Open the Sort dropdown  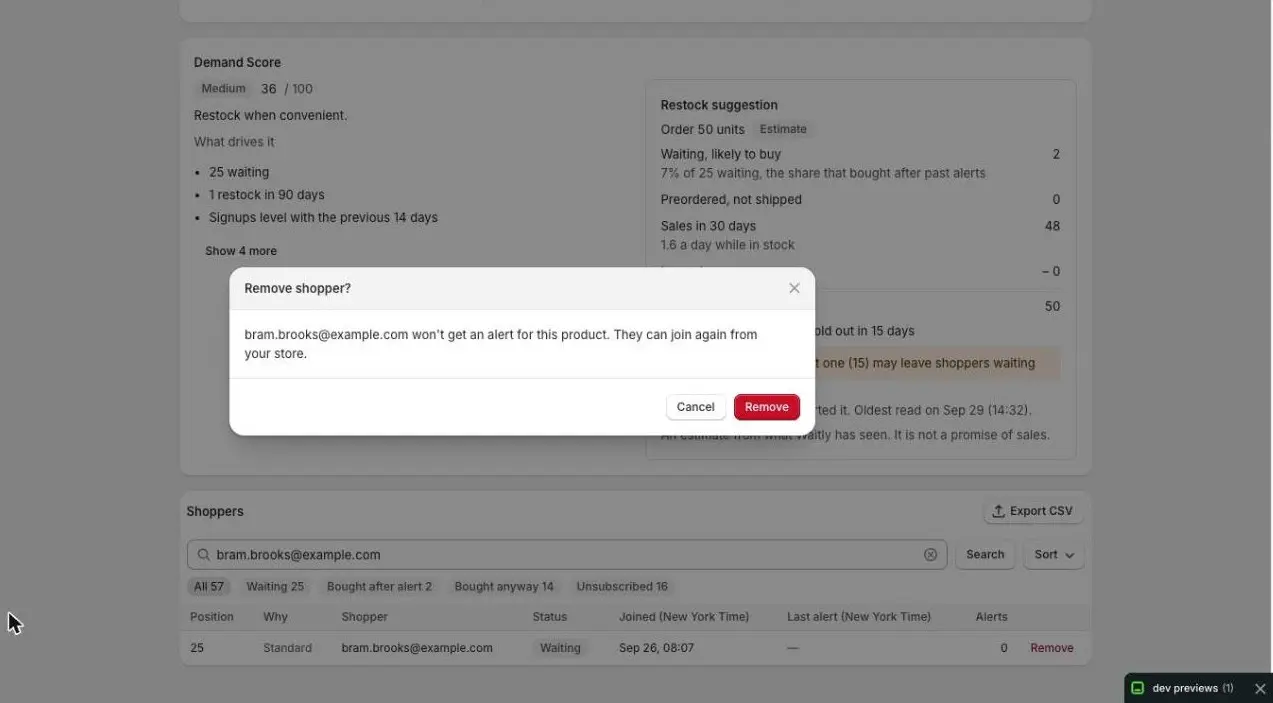1054,555
